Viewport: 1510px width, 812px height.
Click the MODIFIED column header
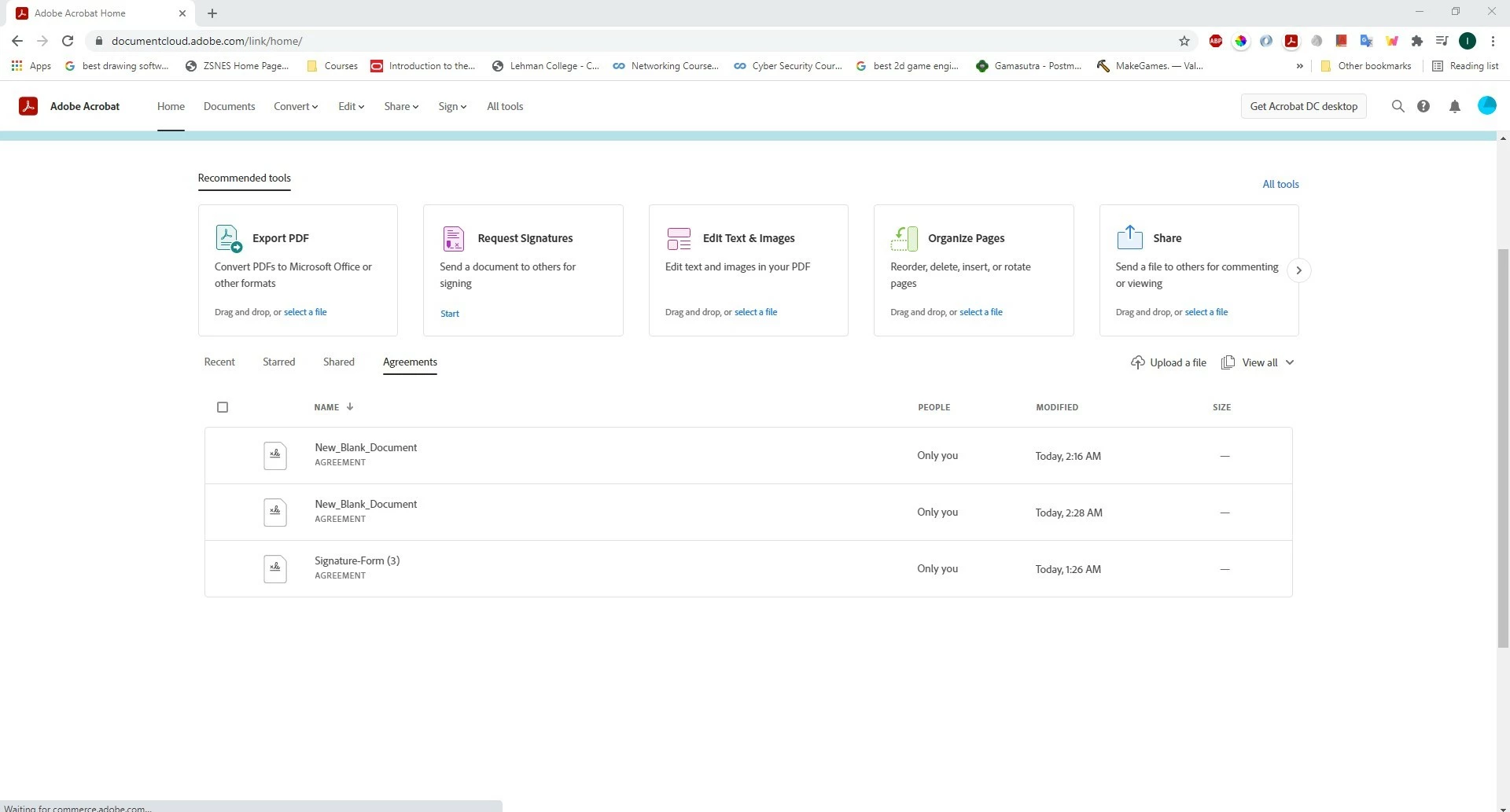1057,407
